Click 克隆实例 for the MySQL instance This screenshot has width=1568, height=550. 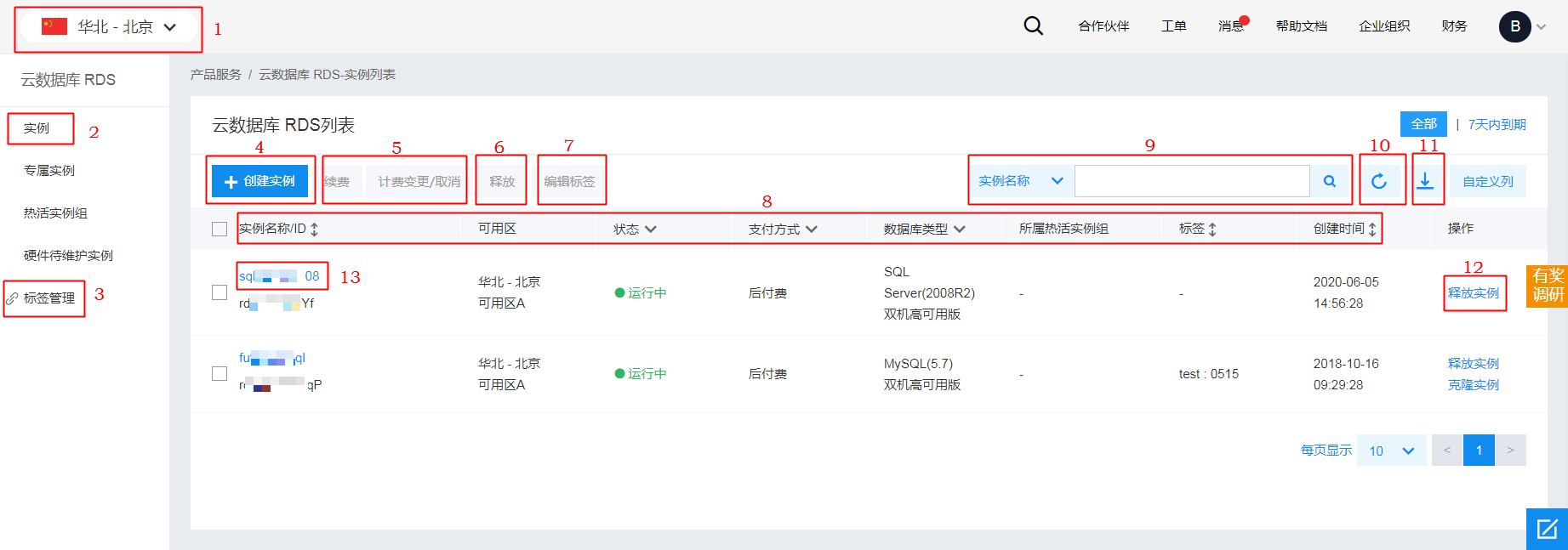(1474, 385)
